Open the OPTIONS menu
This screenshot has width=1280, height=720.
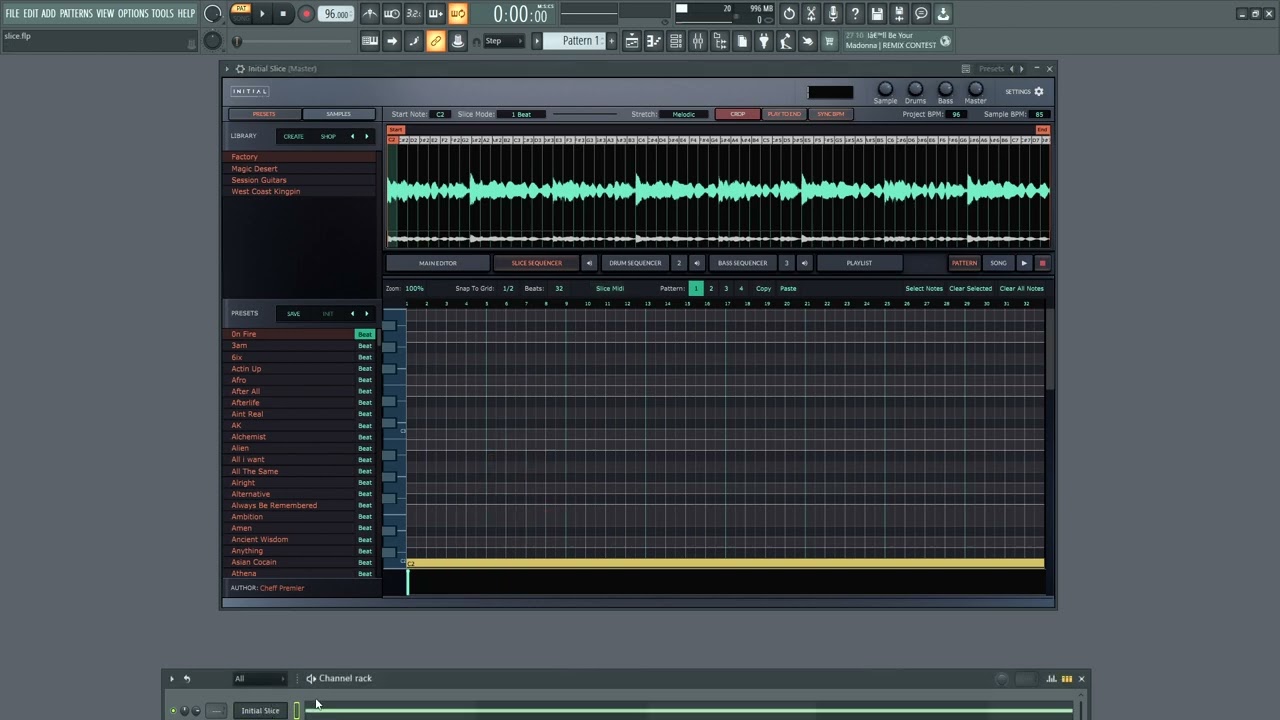click(133, 14)
